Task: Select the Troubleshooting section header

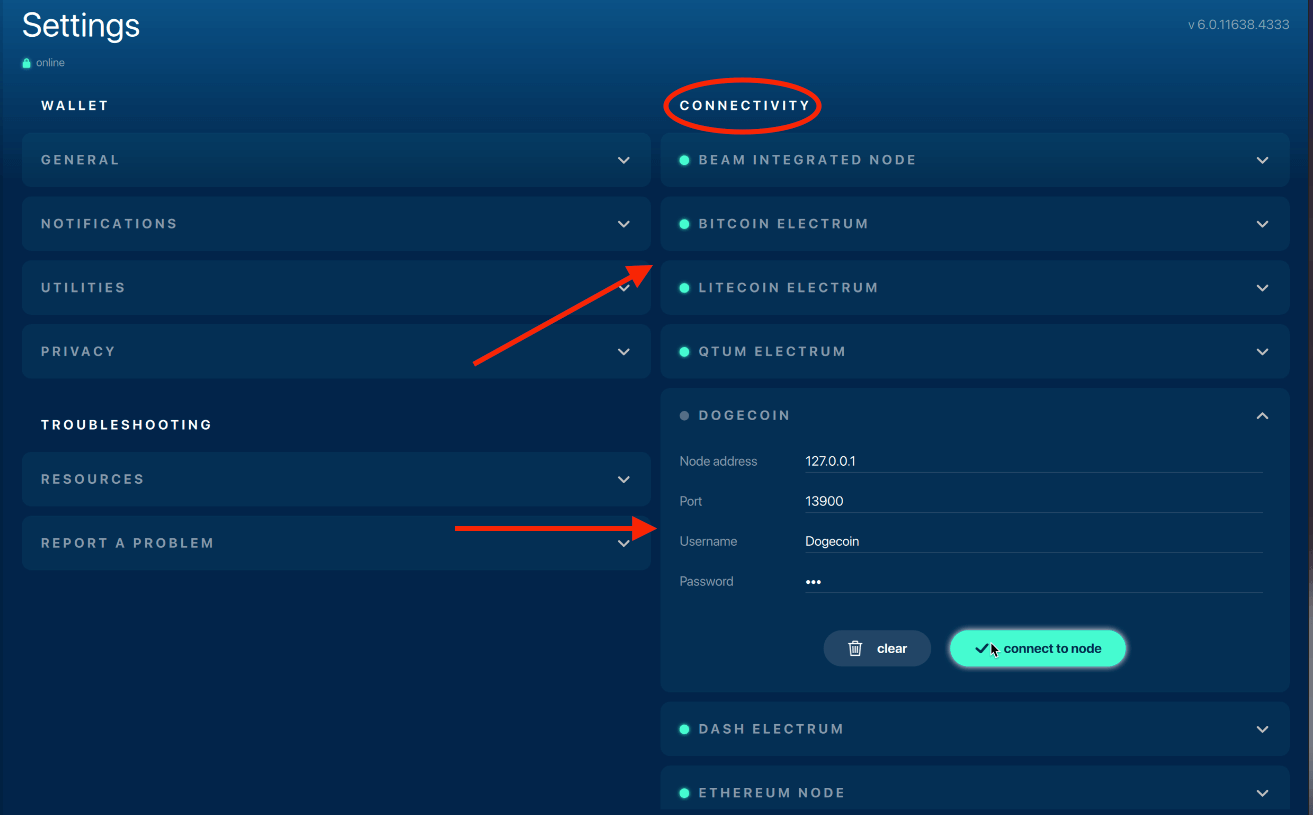Action: tap(126, 424)
